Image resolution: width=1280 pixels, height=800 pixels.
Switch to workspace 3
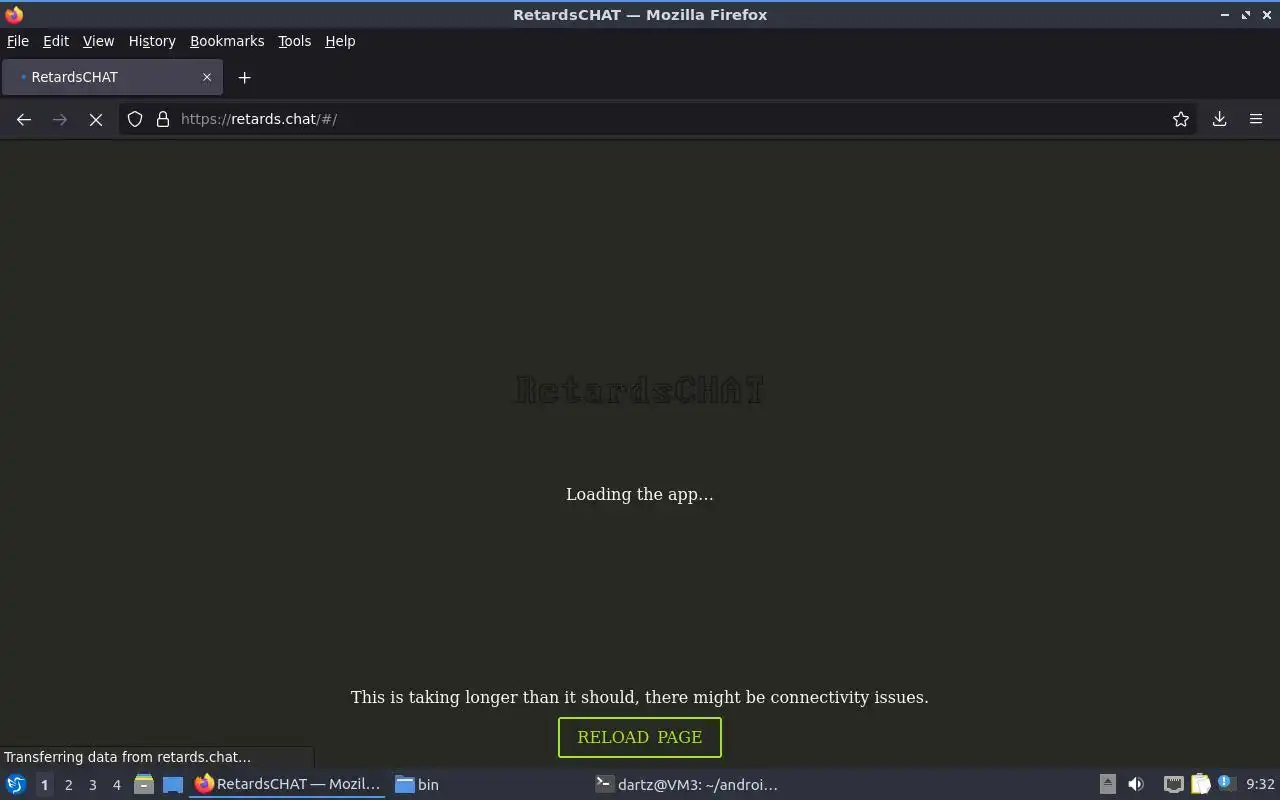coord(92,785)
